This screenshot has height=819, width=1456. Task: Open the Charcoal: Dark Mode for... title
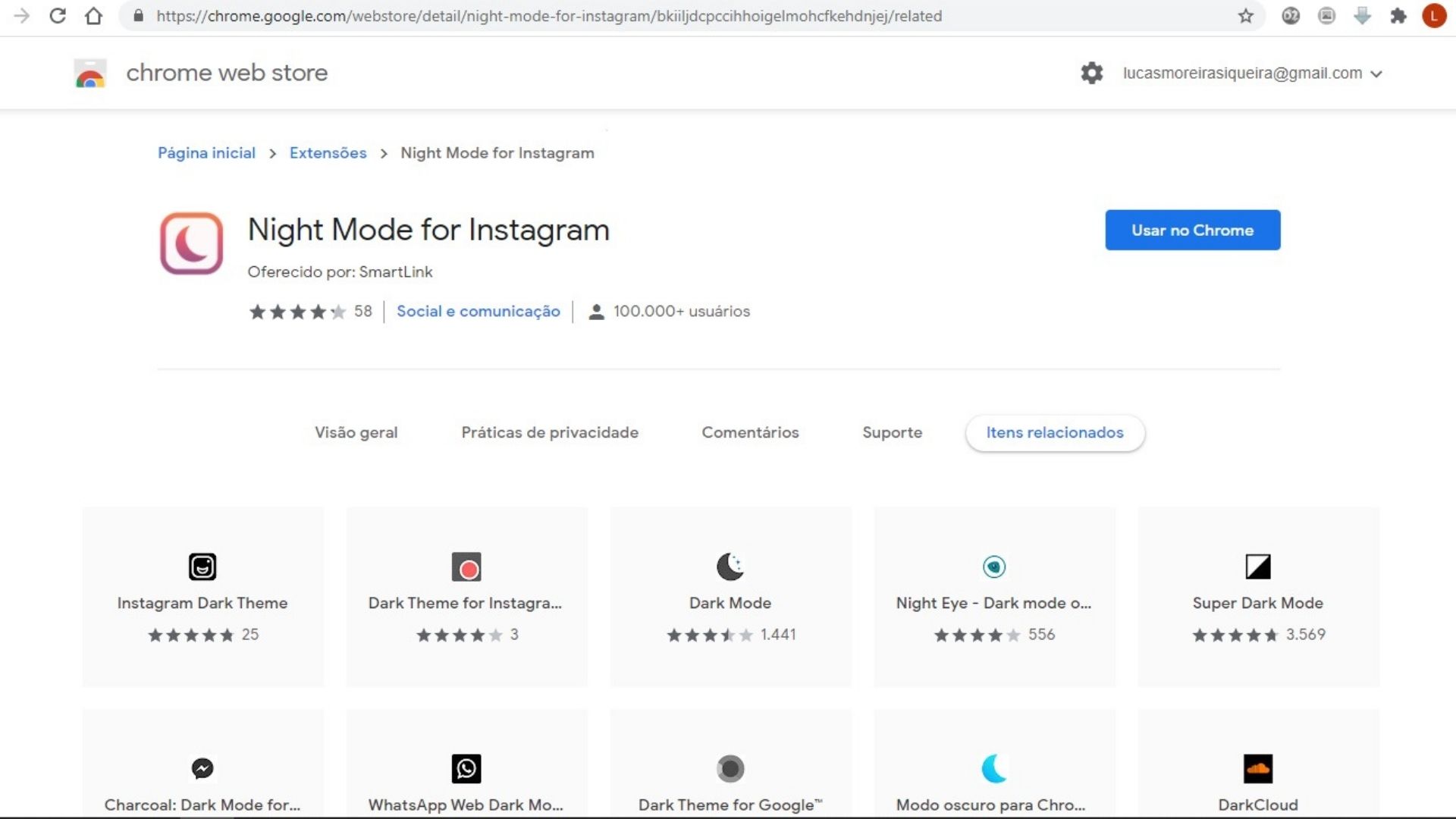tap(202, 805)
